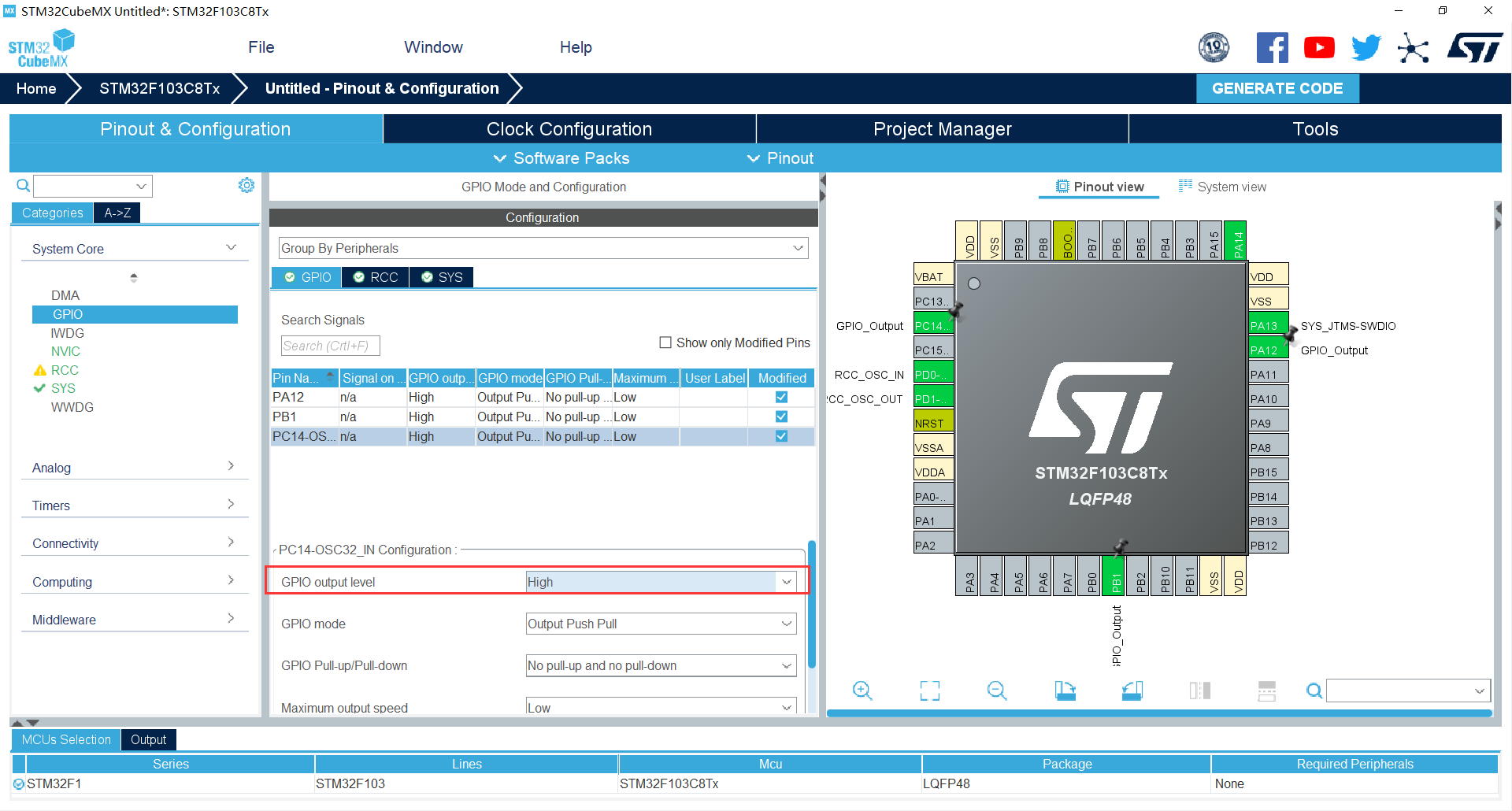This screenshot has width=1512, height=811.
Task: Open the Group By Peripherals dropdown
Action: tap(543, 248)
